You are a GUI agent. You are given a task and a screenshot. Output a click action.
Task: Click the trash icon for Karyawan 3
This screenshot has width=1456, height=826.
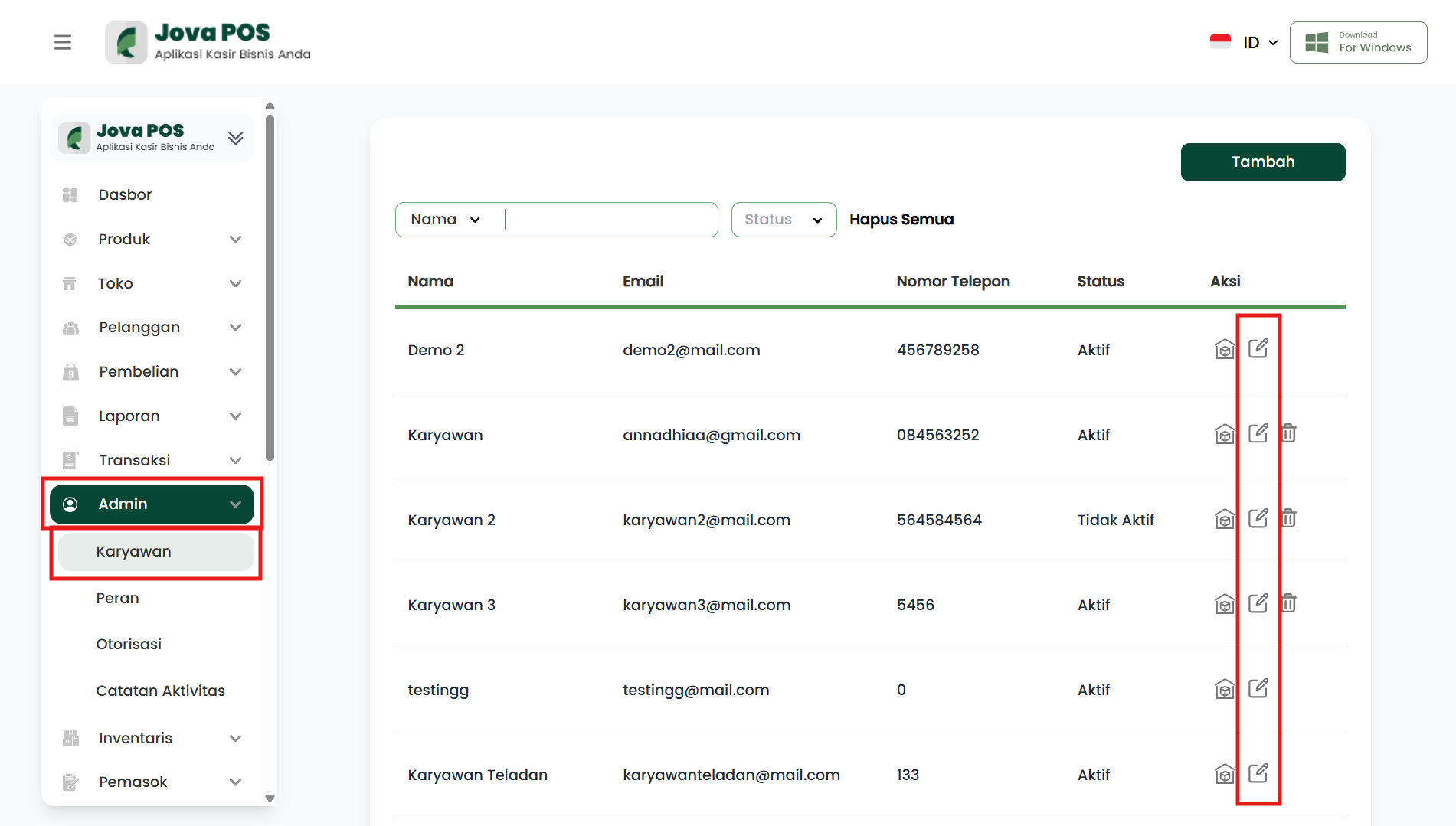[1289, 604]
